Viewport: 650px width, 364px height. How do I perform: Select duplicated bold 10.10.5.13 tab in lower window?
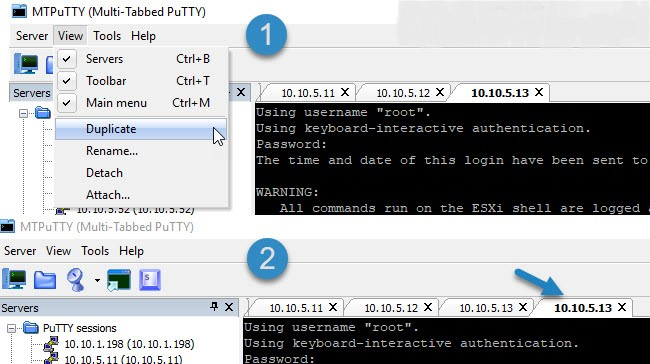pyautogui.click(x=583, y=308)
